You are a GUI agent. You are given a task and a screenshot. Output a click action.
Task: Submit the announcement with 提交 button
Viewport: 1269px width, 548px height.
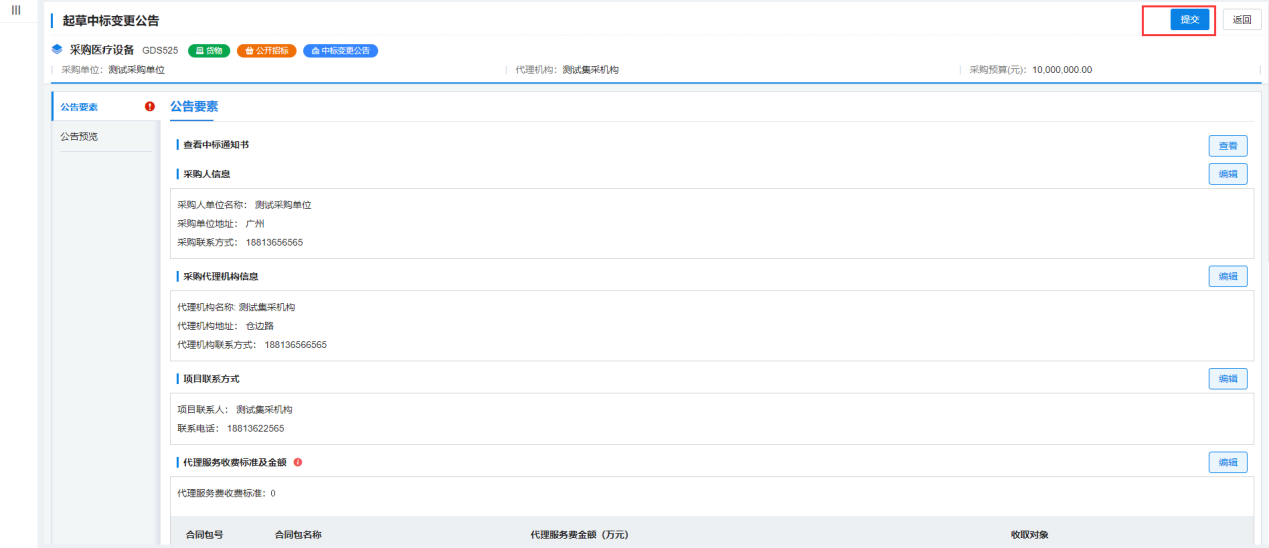[1189, 20]
